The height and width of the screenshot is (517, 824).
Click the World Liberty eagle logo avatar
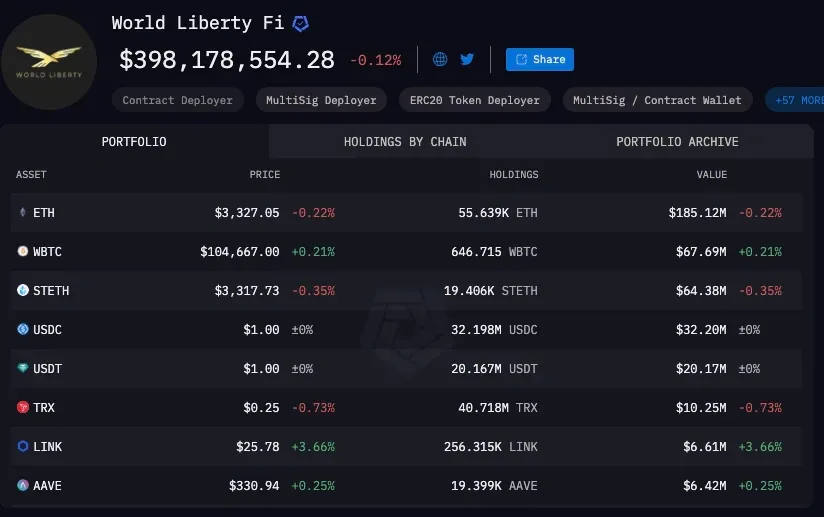click(x=49, y=61)
